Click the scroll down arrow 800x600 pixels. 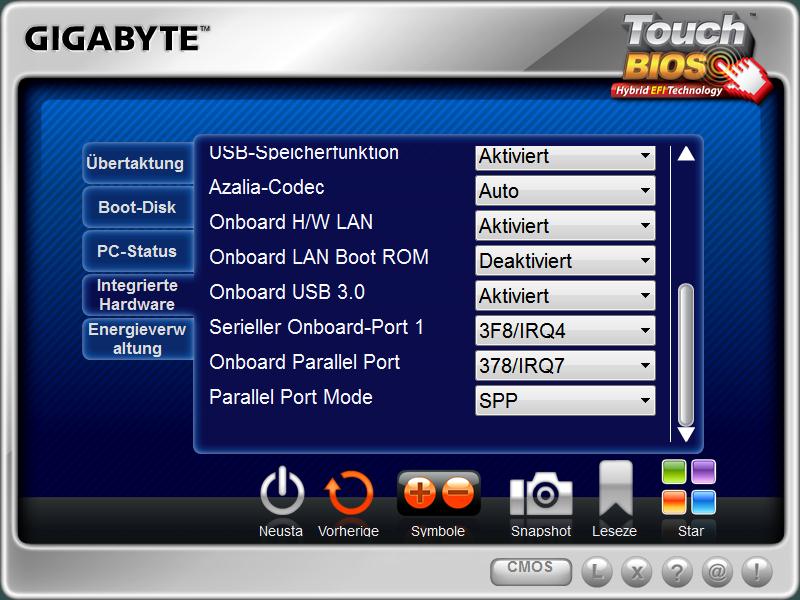[686, 434]
